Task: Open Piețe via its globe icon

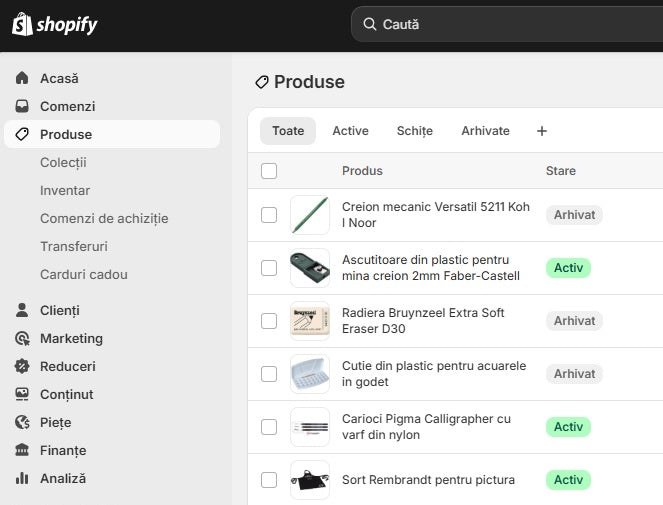Action: pyautogui.click(x=22, y=422)
